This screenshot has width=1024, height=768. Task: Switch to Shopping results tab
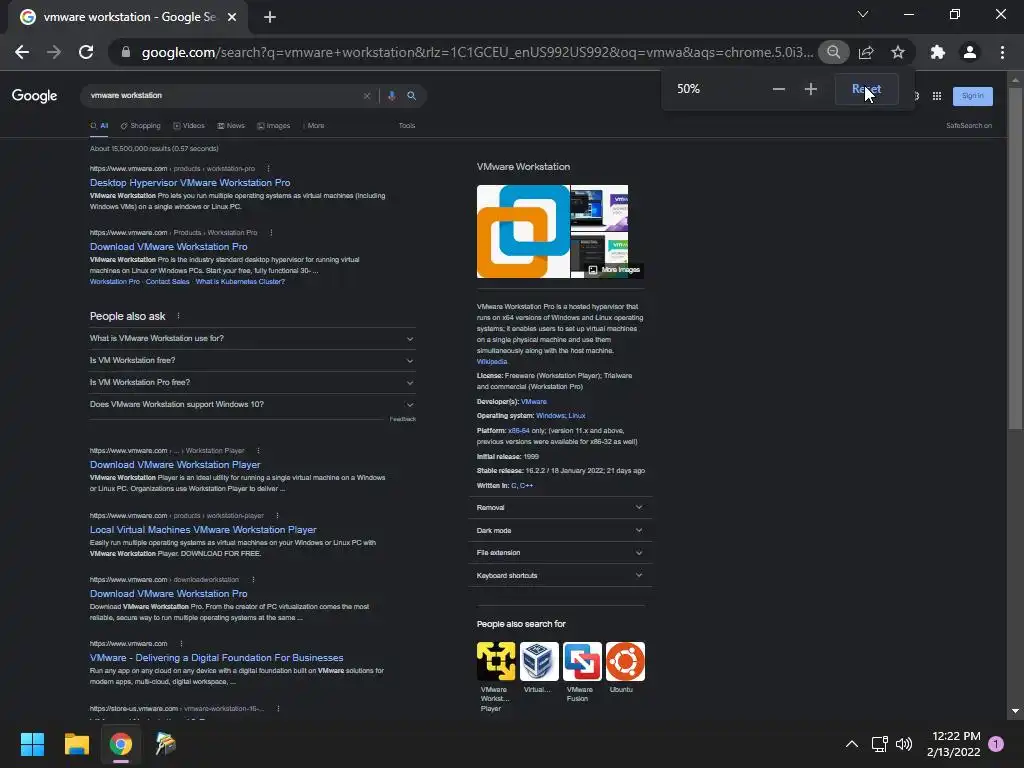click(140, 125)
